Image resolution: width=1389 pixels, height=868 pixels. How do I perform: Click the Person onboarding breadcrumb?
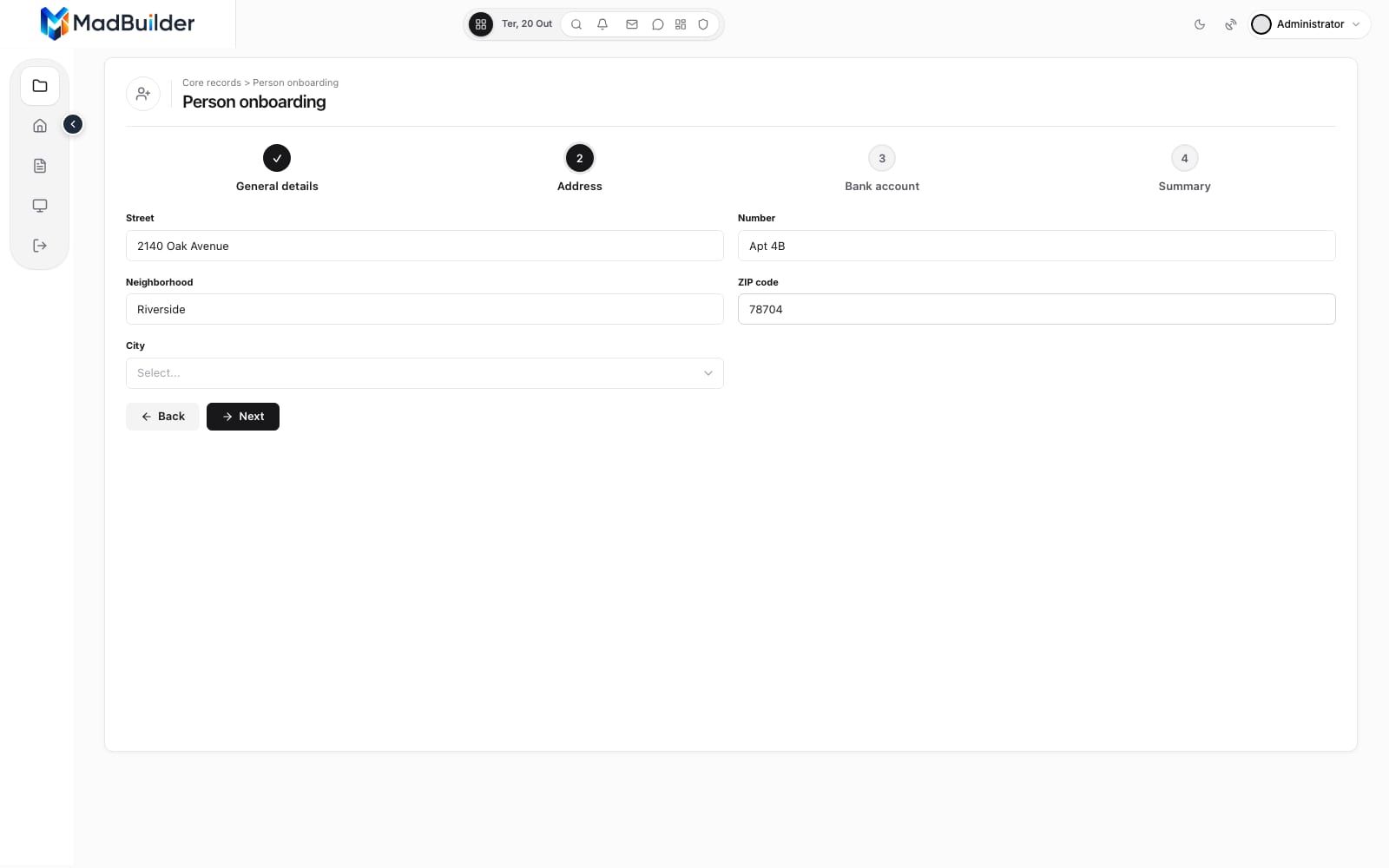click(x=295, y=82)
